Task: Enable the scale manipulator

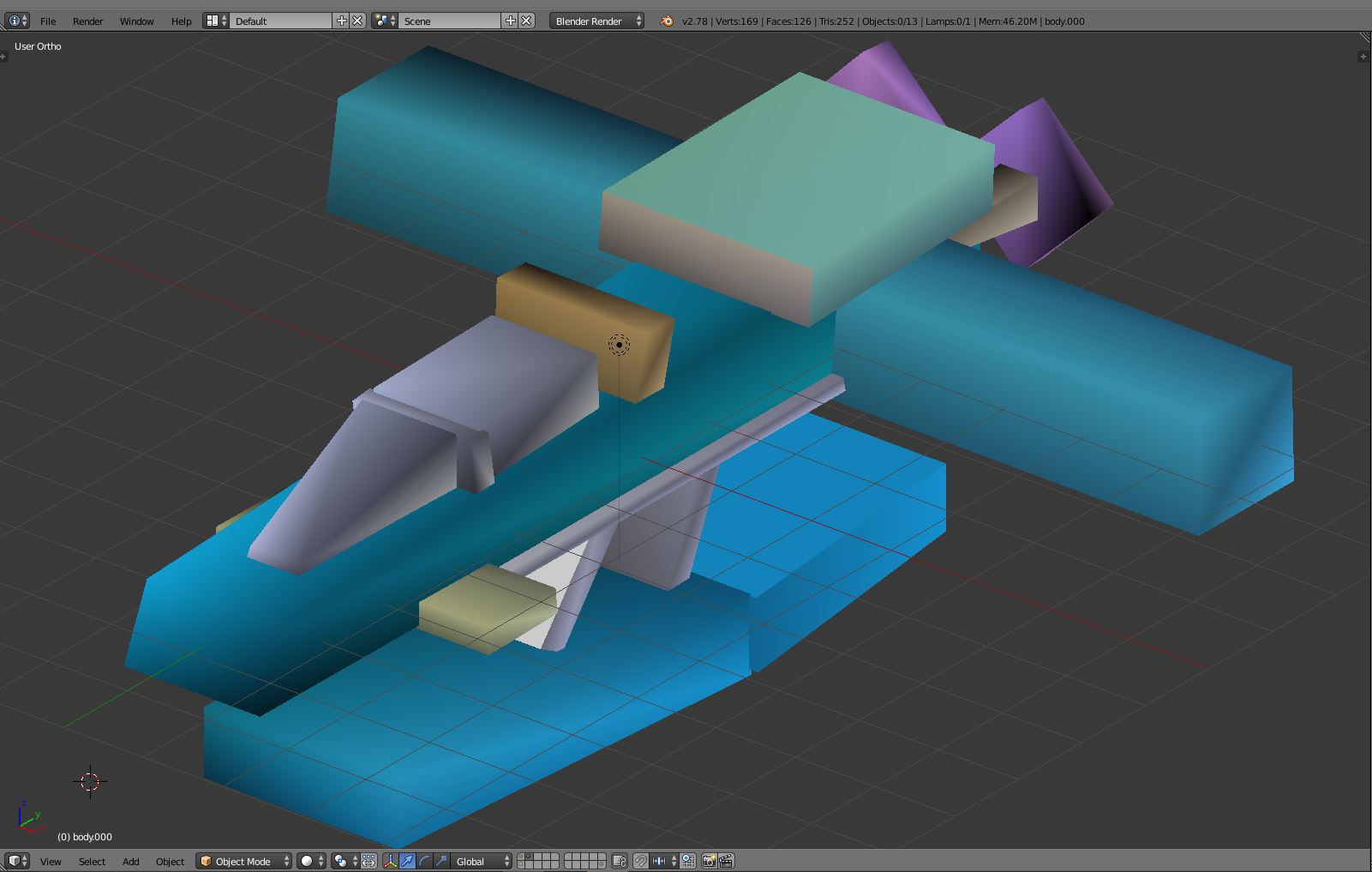Action: pyautogui.click(x=440, y=861)
